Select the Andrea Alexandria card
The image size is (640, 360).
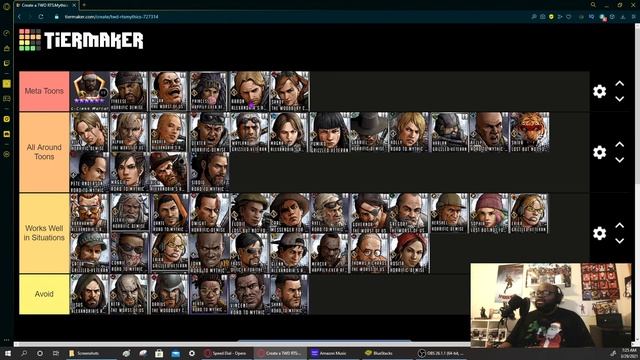(169, 132)
